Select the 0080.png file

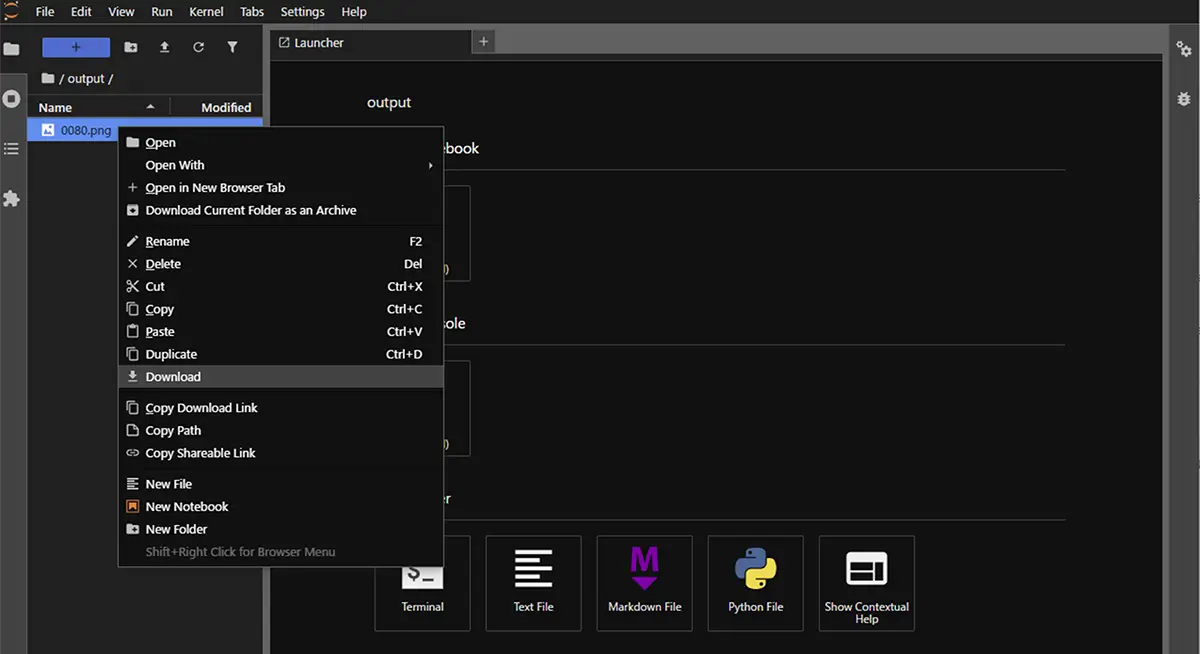(85, 130)
